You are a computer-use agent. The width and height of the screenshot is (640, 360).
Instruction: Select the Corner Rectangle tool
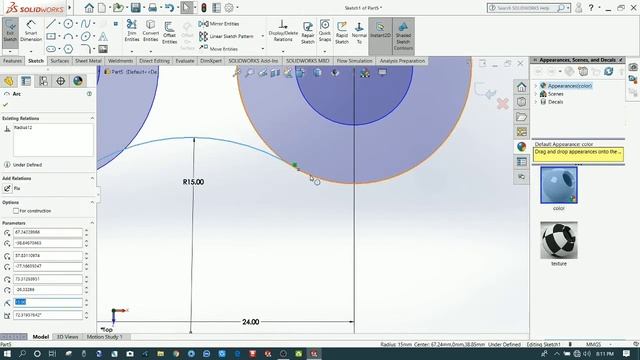coord(51,36)
